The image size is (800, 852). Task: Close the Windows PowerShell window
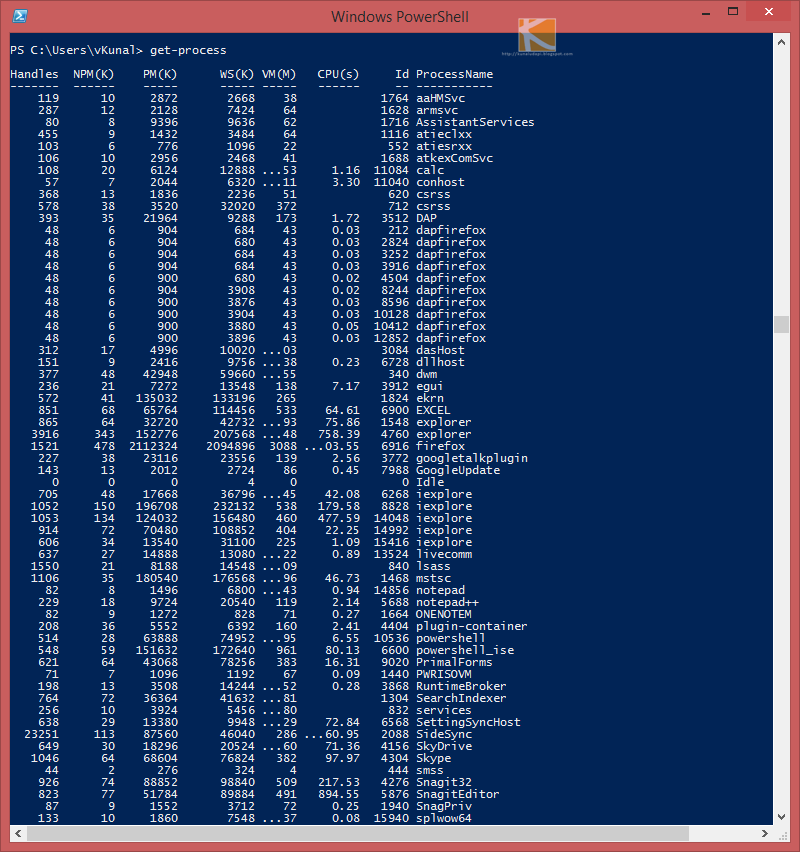click(x=768, y=12)
